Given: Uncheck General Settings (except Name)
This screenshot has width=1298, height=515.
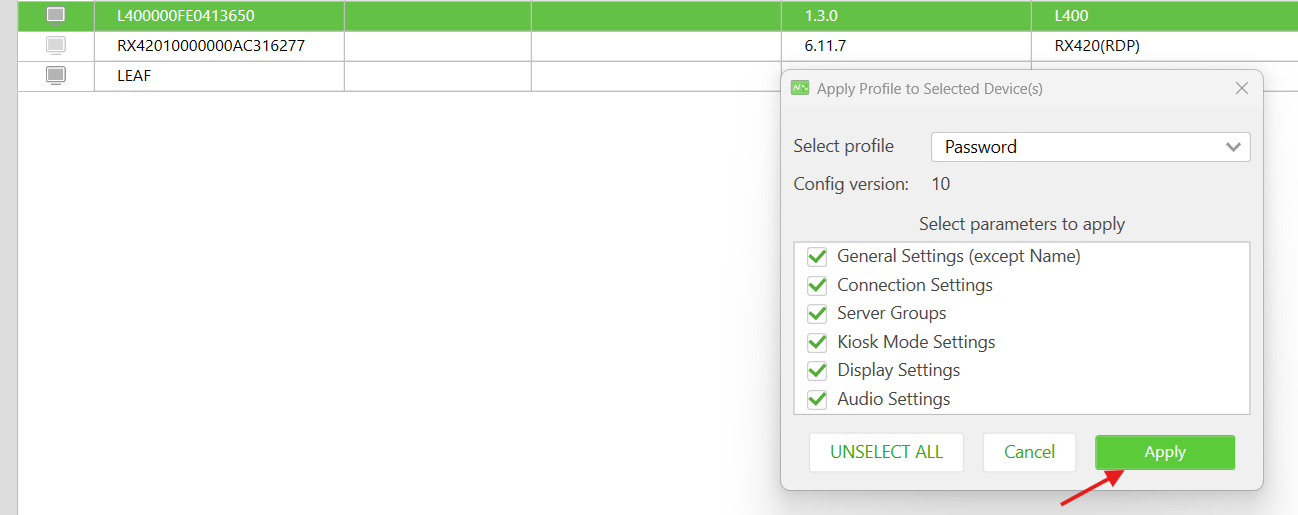Looking at the screenshot, I should tap(817, 257).
